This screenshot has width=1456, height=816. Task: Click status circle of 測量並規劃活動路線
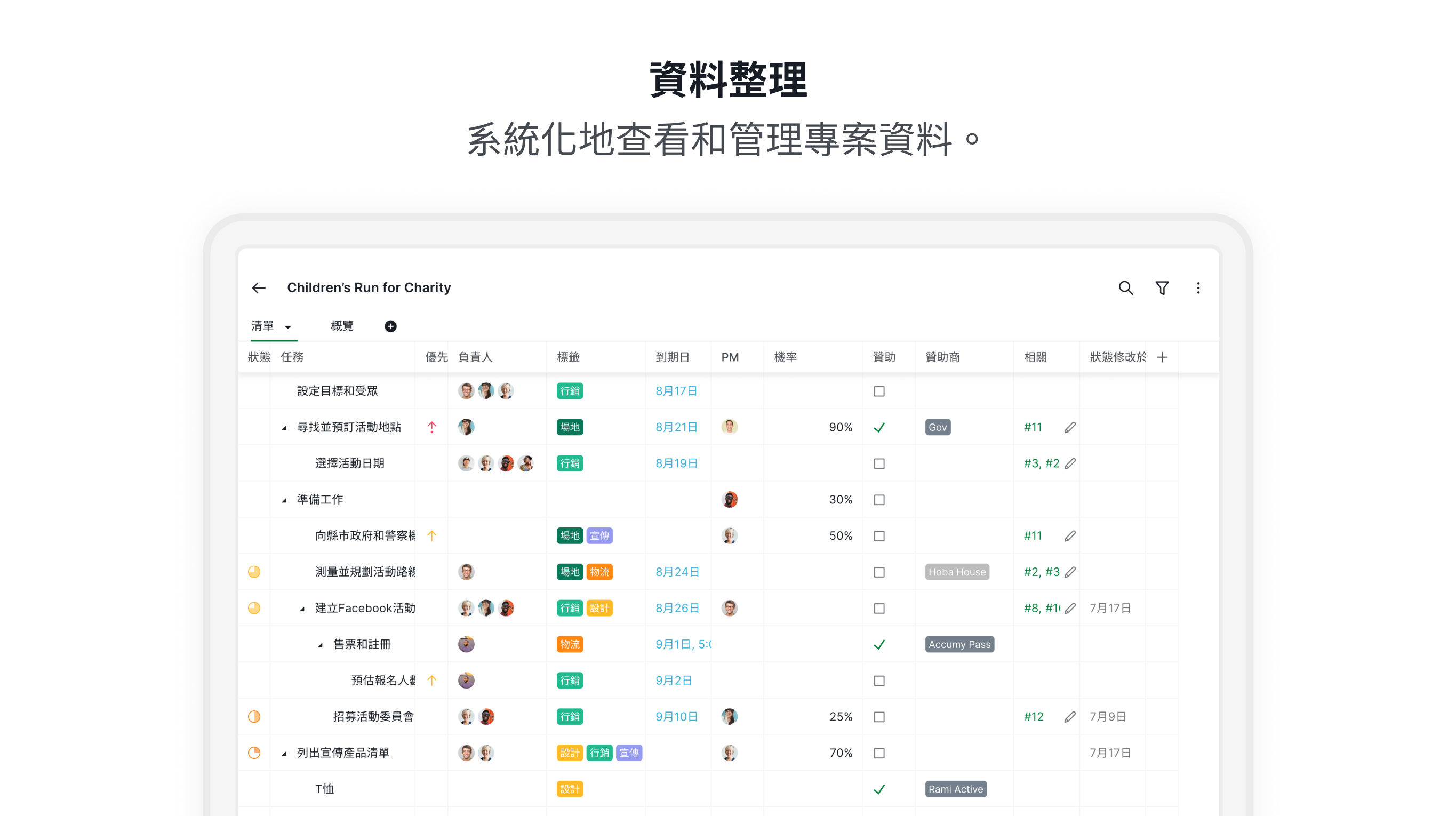[x=254, y=572]
